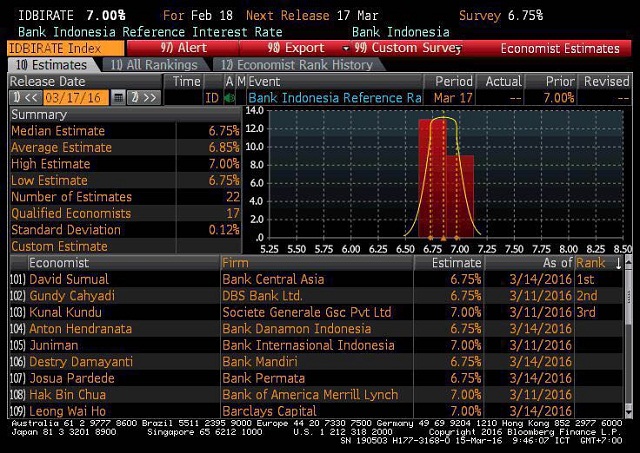Open the calendar picker beside release date
The height and width of the screenshot is (453, 640).
(119, 98)
